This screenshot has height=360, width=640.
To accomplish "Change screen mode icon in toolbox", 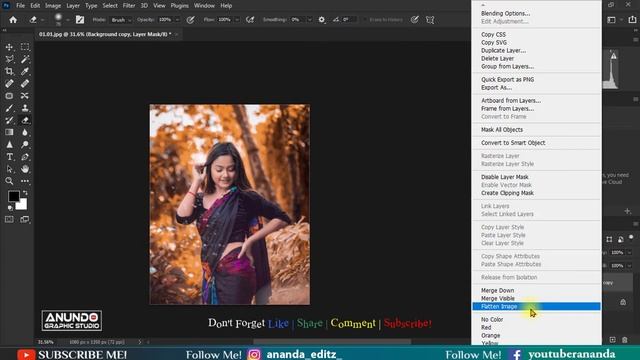I will tap(25, 220).
